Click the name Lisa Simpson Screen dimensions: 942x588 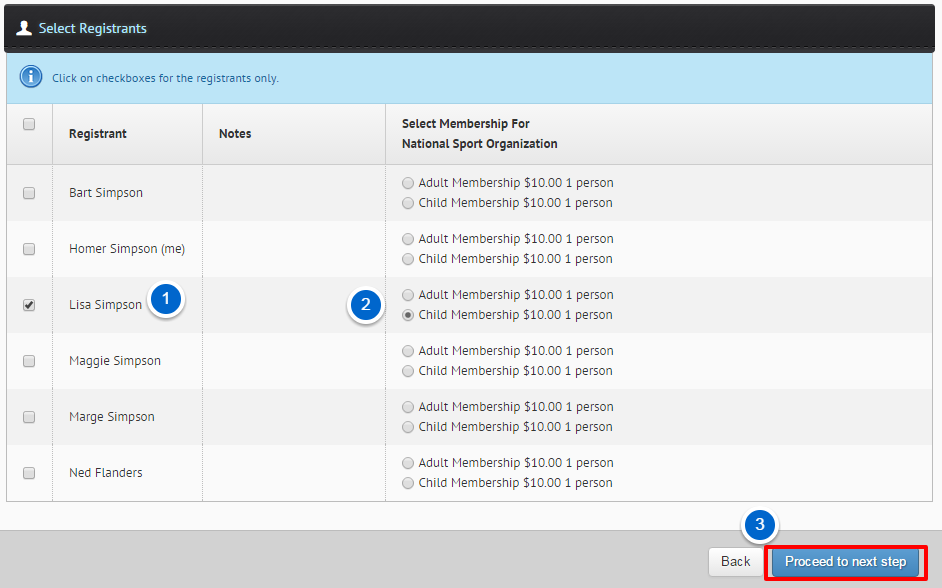[x=105, y=305]
